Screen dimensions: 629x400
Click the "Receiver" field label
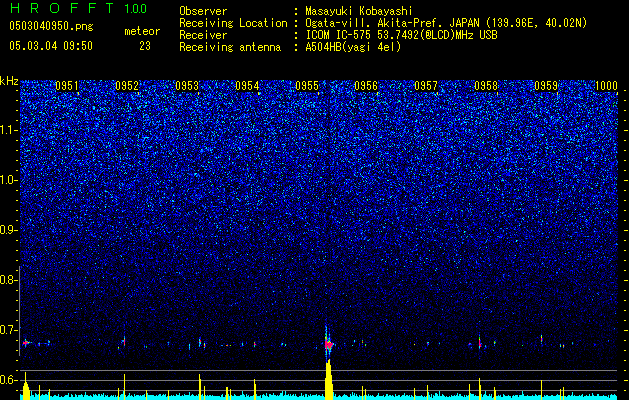click(x=203, y=35)
